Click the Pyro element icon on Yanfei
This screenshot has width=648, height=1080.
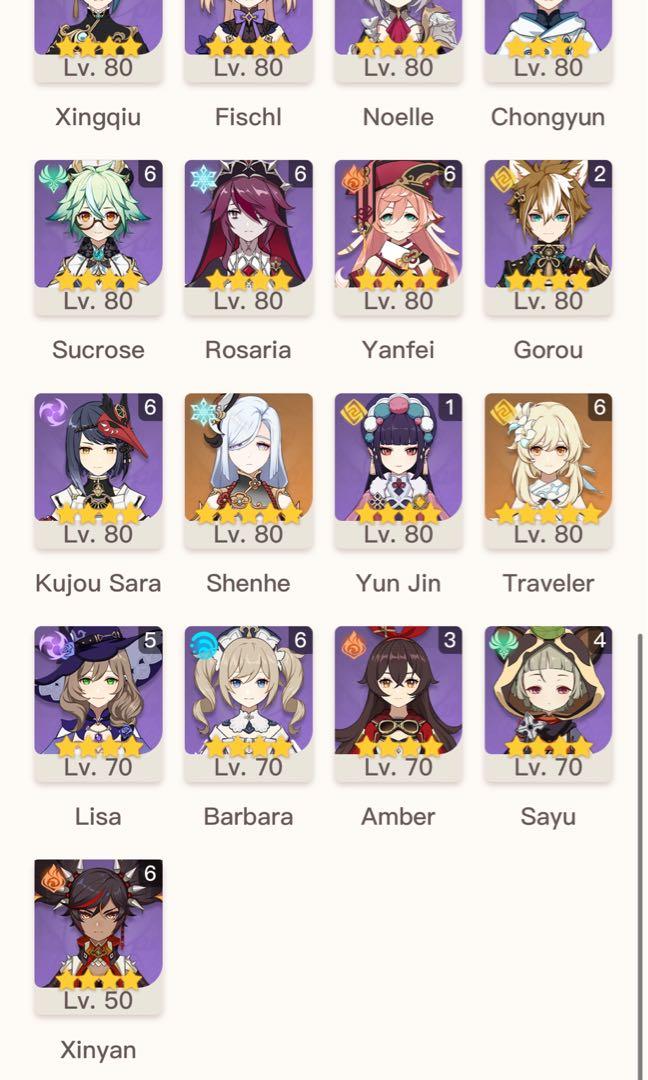coord(355,180)
